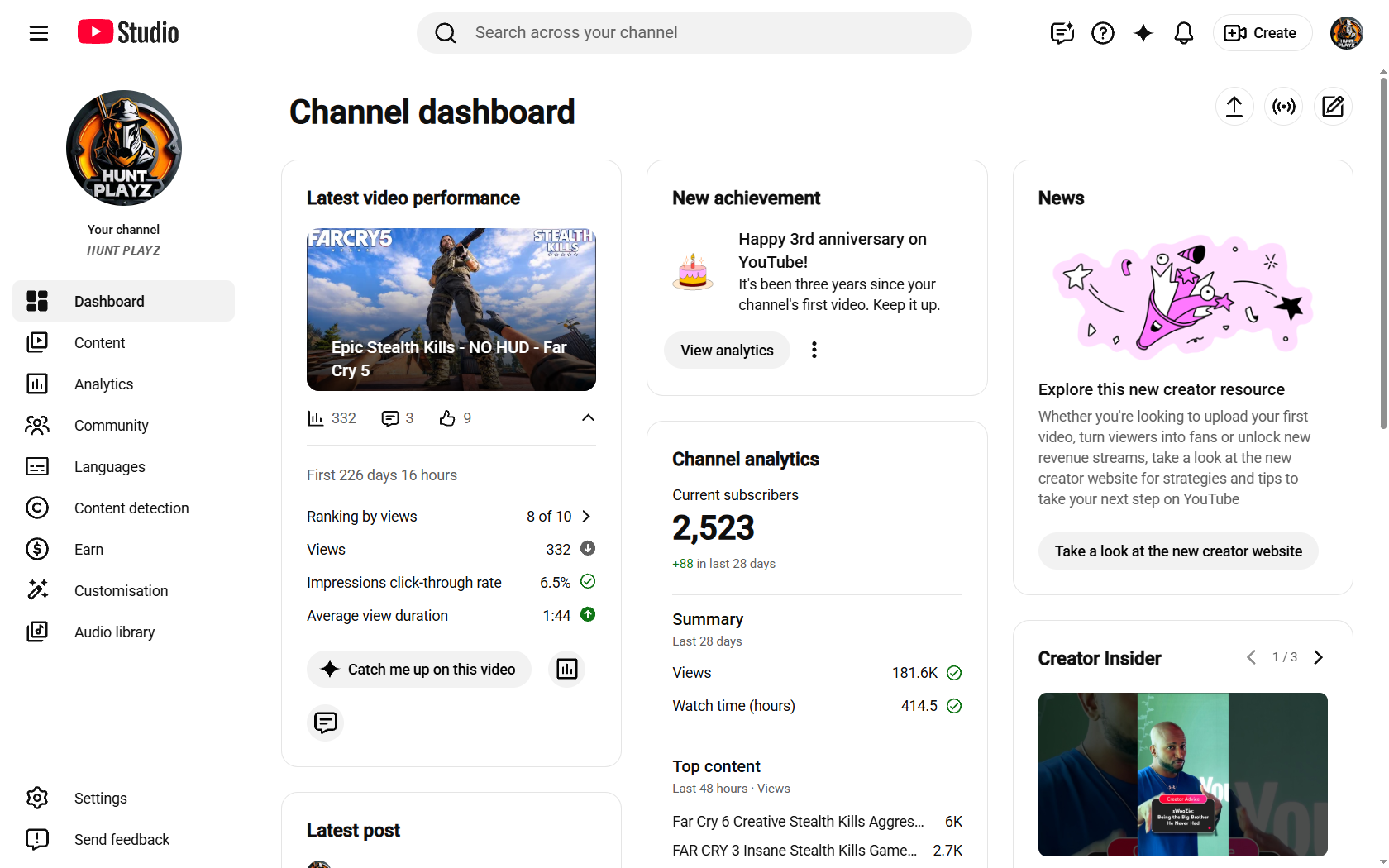Open Languages in the sidebar
This screenshot has width=1389, height=868.
tap(124, 466)
